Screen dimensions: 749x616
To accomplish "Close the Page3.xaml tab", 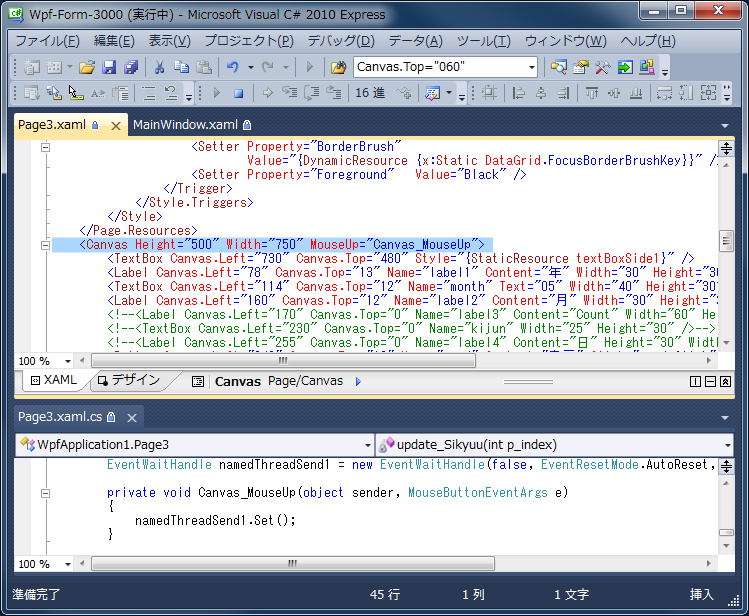I will [x=116, y=126].
